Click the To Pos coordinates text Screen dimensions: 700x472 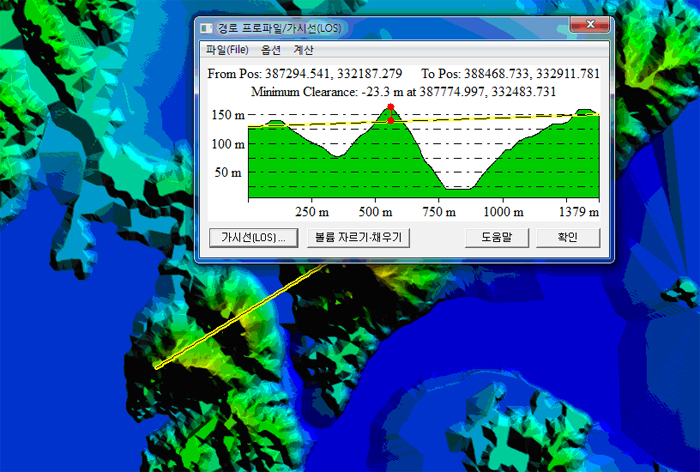[x=510, y=74]
